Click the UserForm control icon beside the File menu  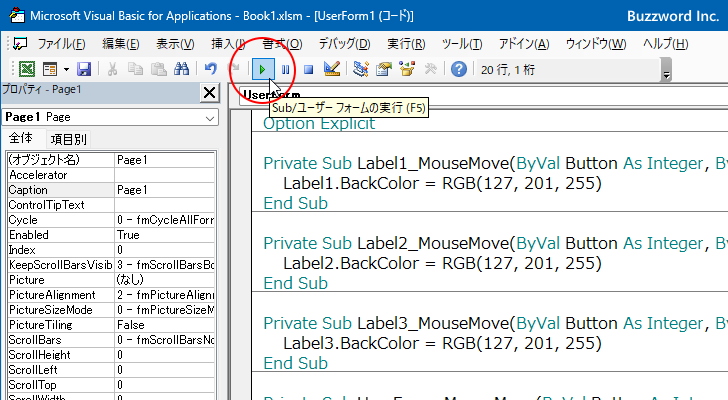pos(20,44)
